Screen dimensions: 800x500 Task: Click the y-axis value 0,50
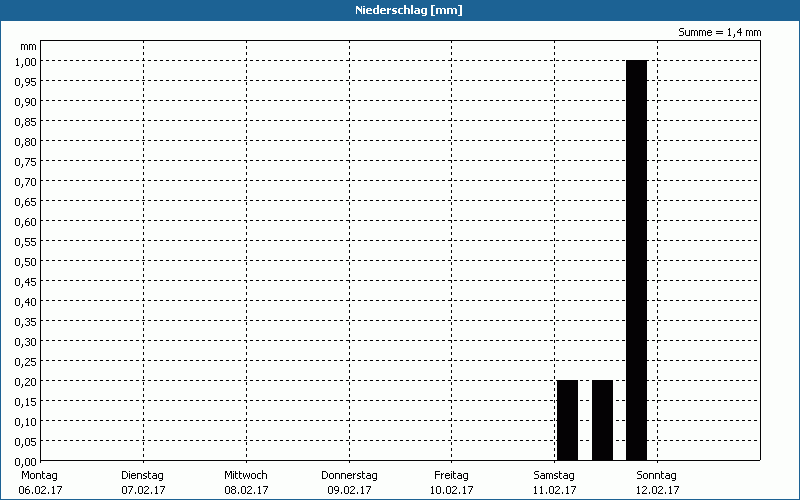coord(26,262)
